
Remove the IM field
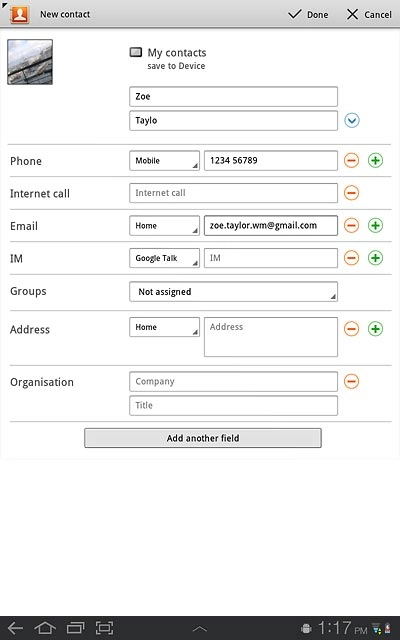pyautogui.click(x=351, y=258)
